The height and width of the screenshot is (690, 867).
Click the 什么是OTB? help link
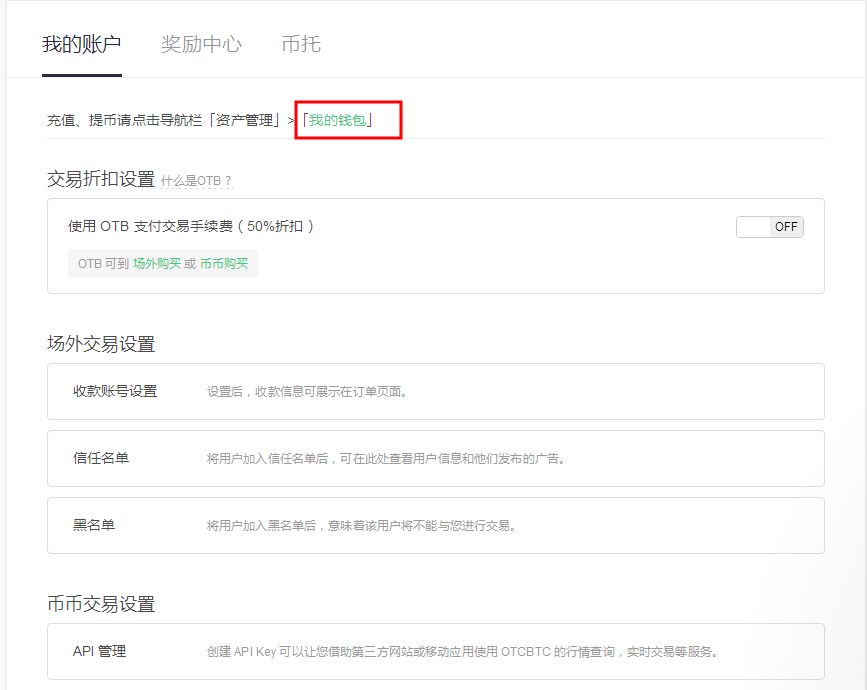[197, 181]
